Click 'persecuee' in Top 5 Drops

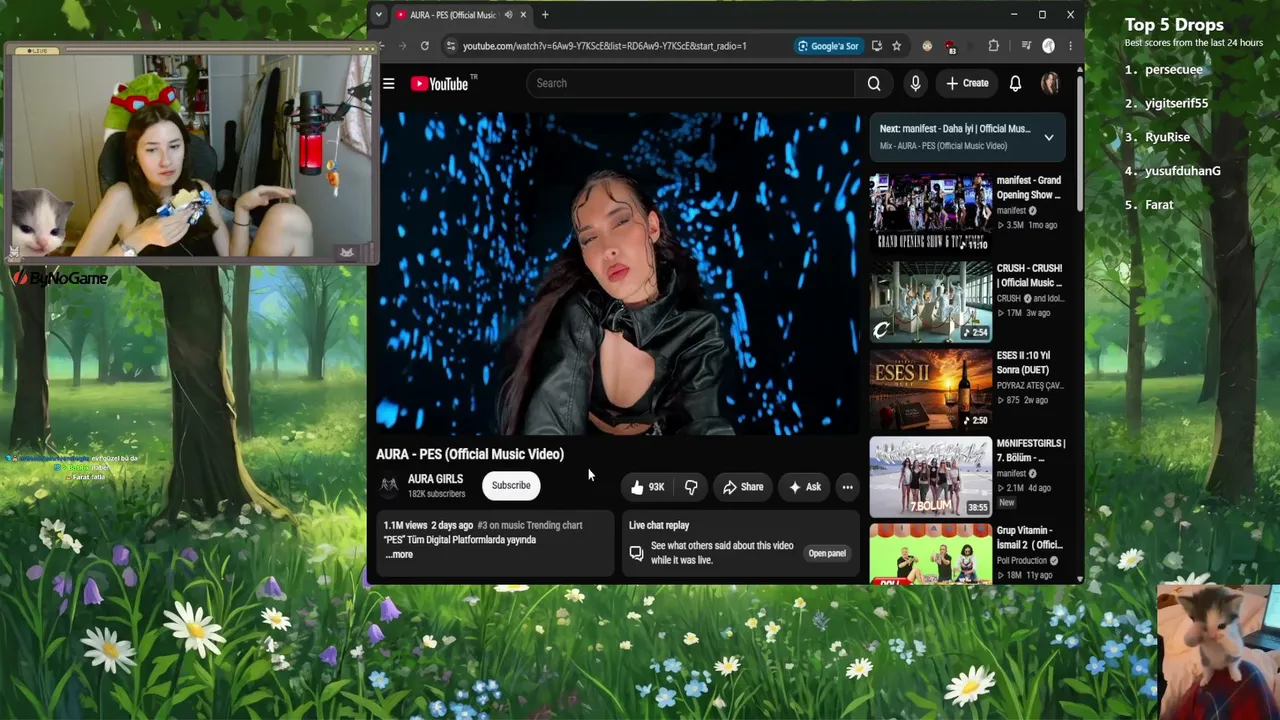pos(1174,70)
